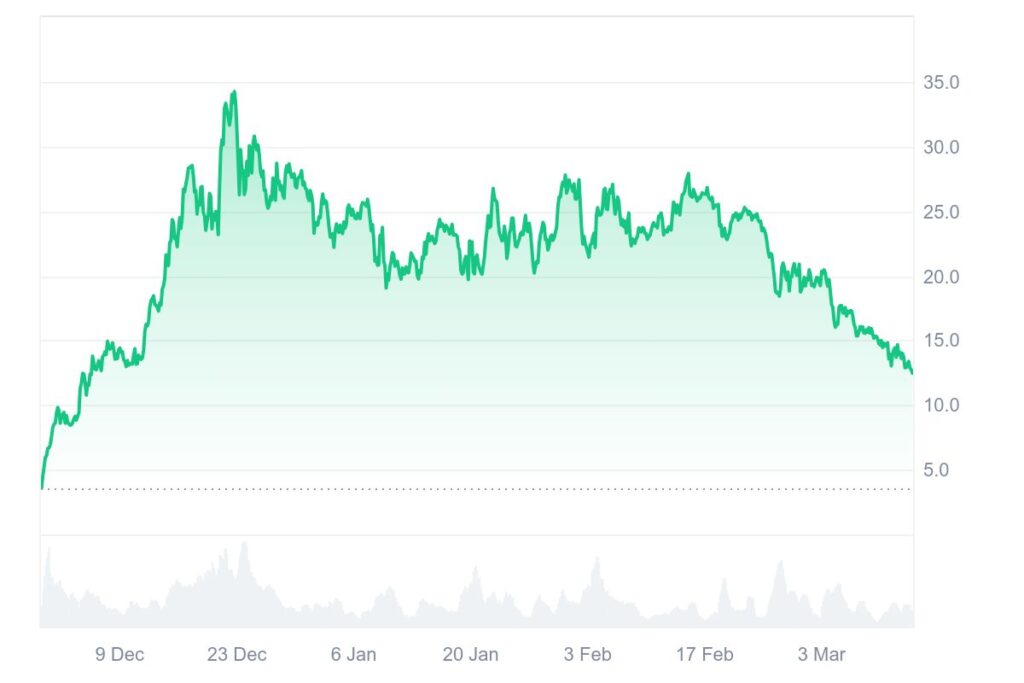Click the 9 Dec date label
This screenshot has width=1024, height=683.
(x=120, y=655)
